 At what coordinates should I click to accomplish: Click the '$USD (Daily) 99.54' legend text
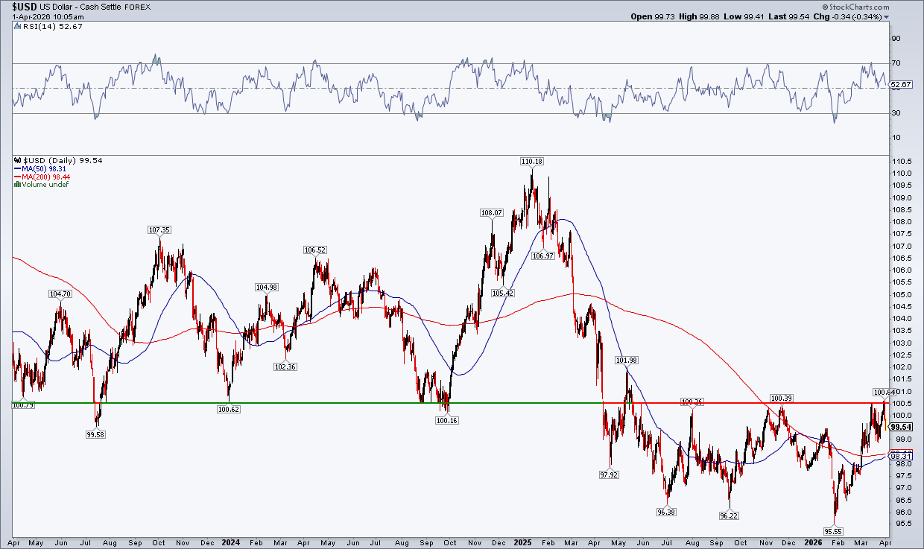coord(62,160)
